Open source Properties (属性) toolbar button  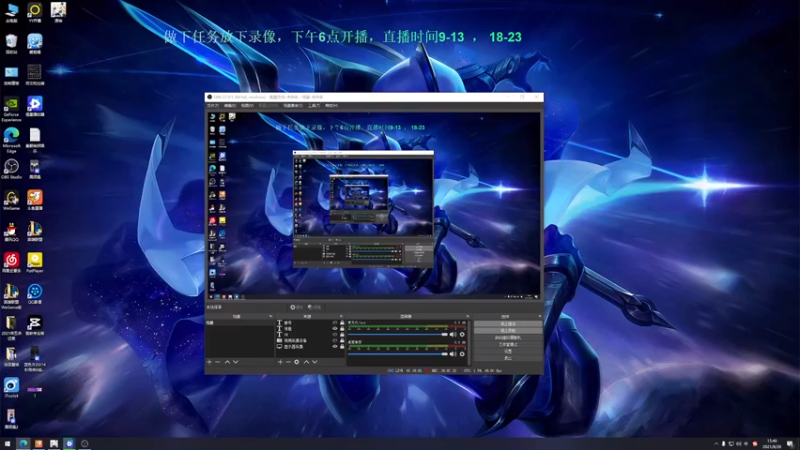point(297,307)
